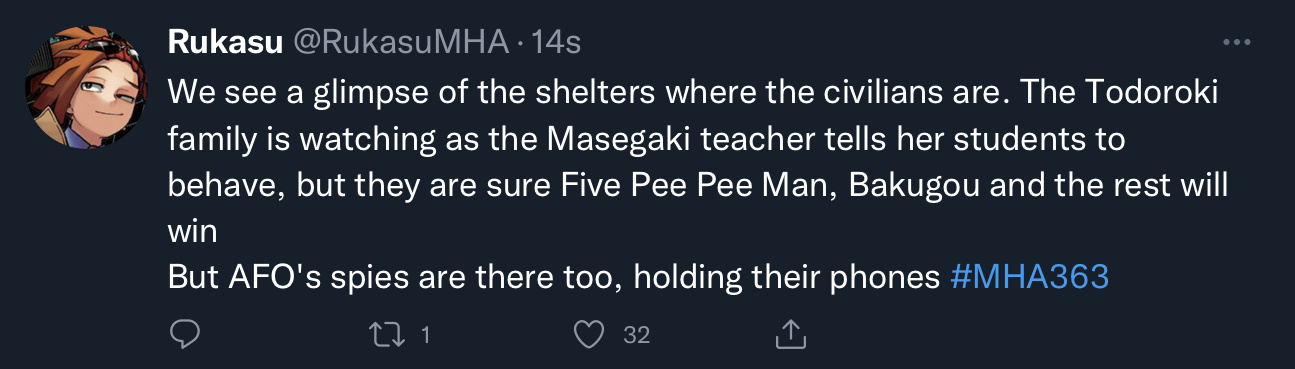The width and height of the screenshot is (1295, 369).
Task: Click the lone word 'win'
Action: pyautogui.click(x=190, y=231)
